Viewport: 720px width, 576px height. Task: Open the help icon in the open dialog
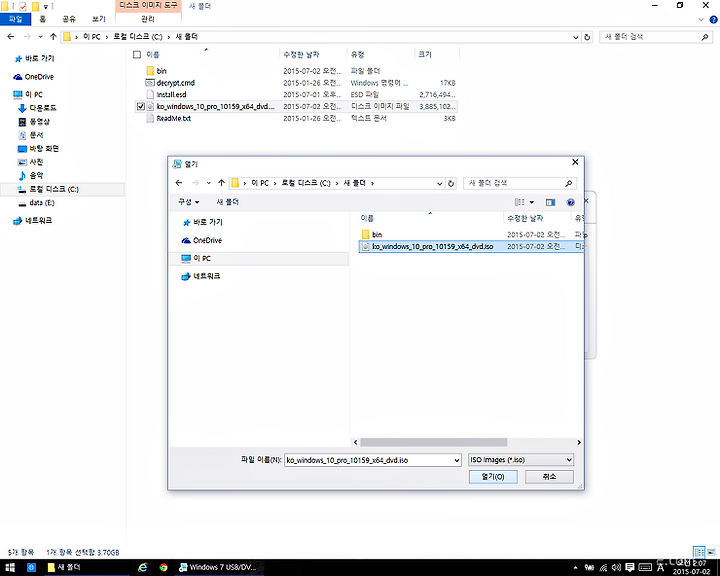571,202
